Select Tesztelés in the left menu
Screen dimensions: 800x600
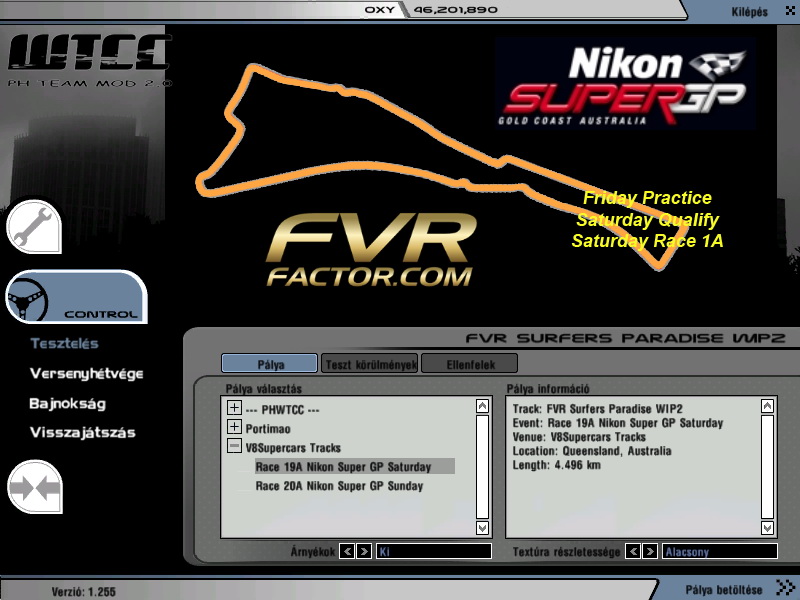64,343
